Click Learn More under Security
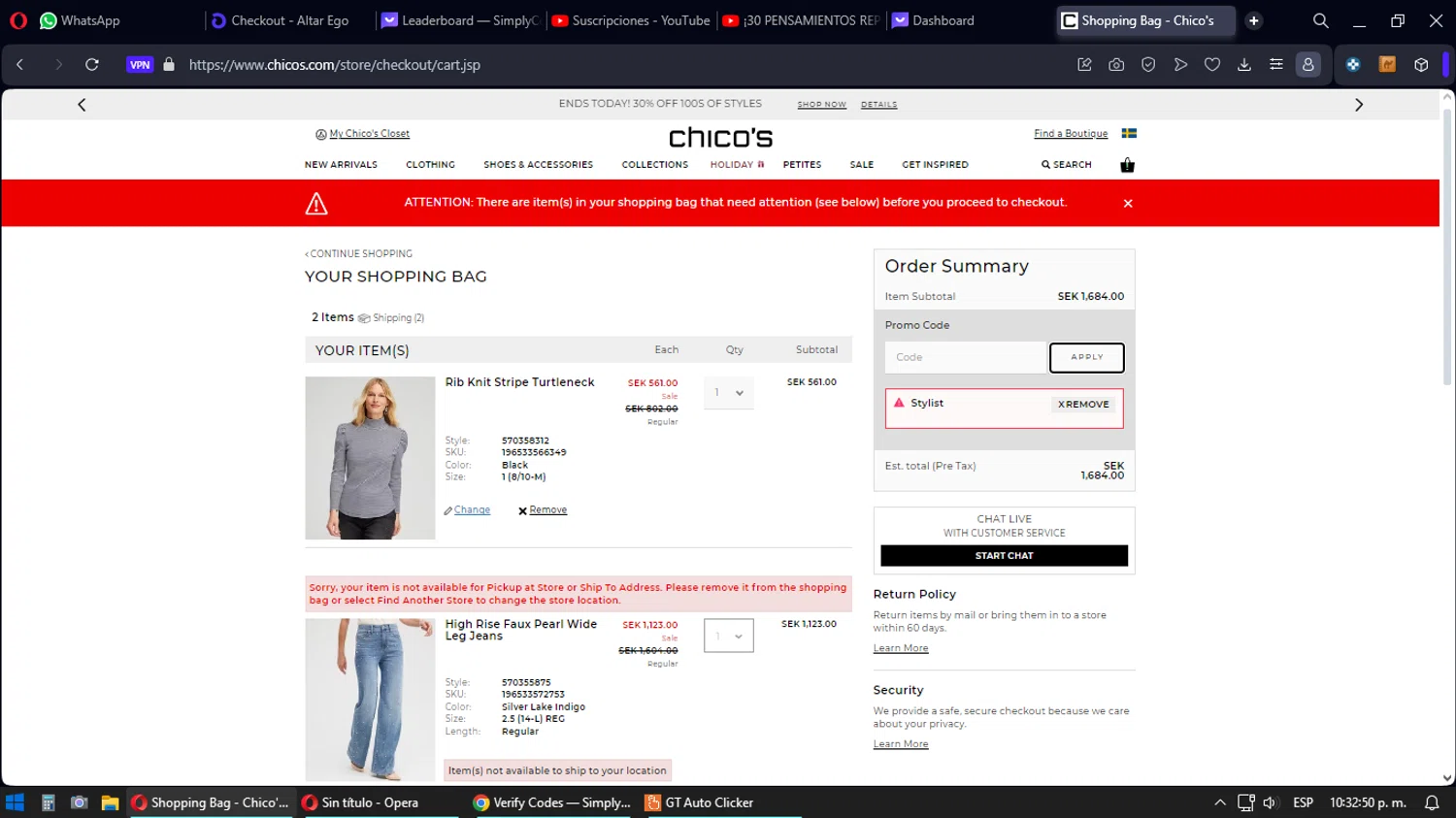This screenshot has height=818, width=1456. tap(901, 744)
